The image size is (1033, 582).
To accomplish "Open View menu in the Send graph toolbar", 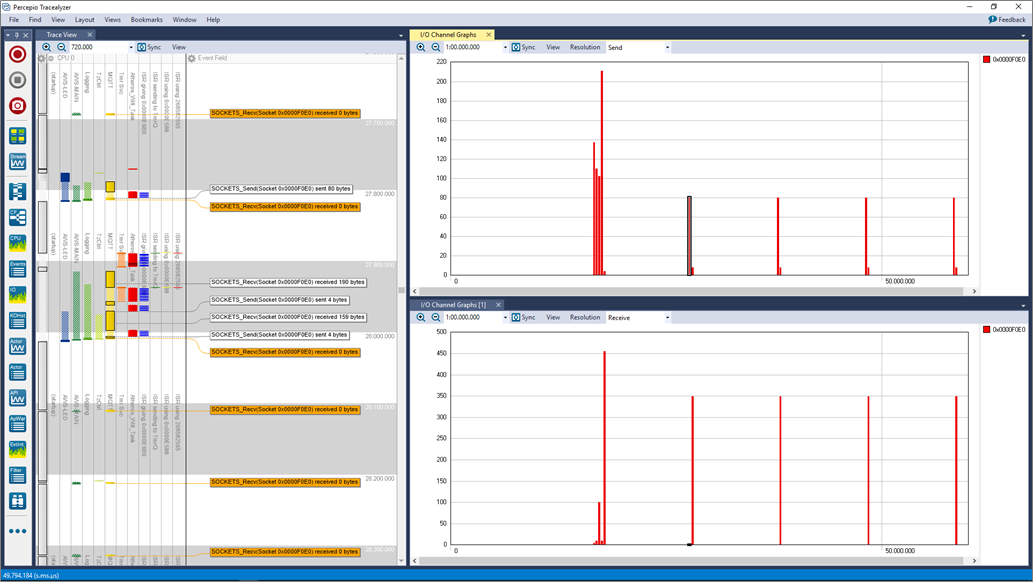I will tap(553, 47).
